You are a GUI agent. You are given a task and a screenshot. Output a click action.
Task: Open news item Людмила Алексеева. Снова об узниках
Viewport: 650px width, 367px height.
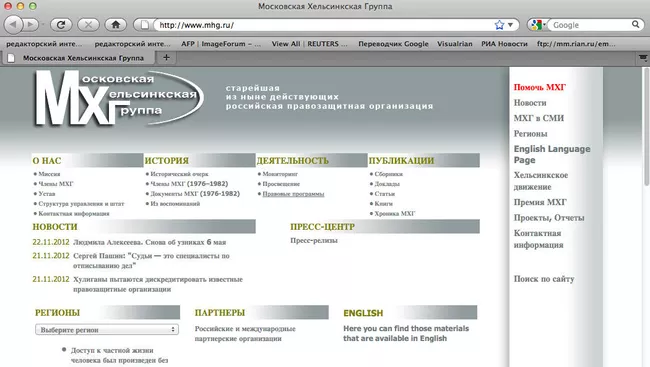150,242
